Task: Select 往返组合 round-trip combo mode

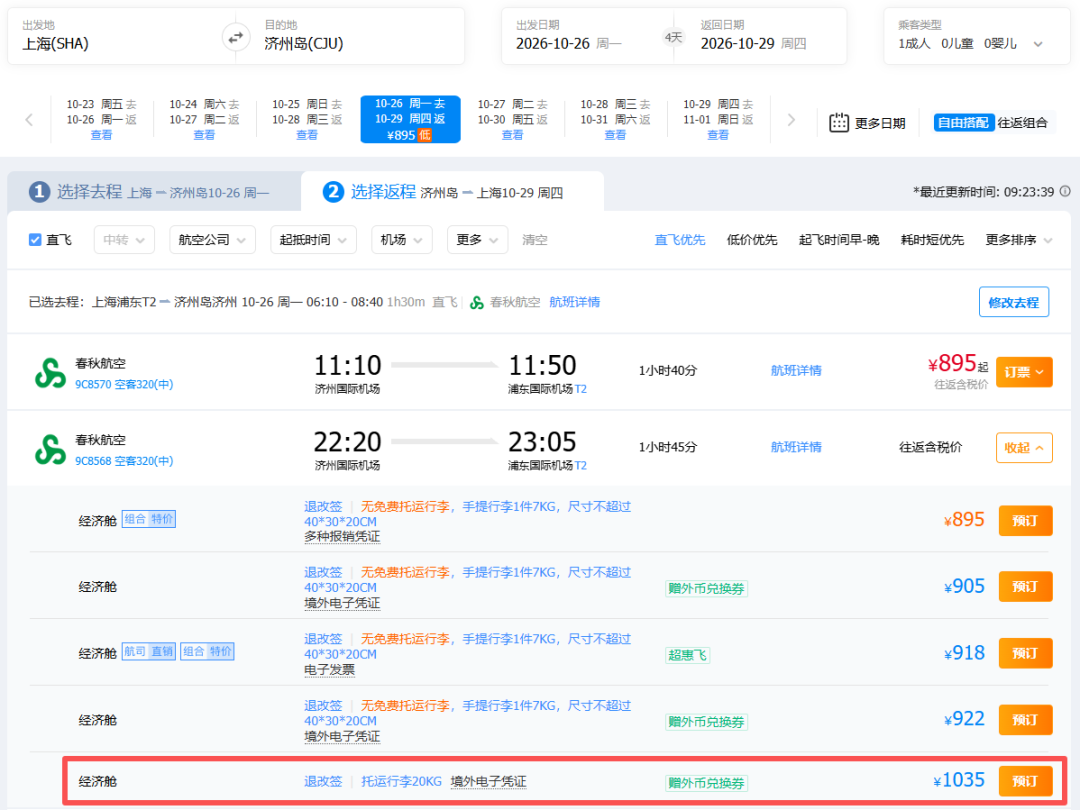Action: [x=1022, y=123]
